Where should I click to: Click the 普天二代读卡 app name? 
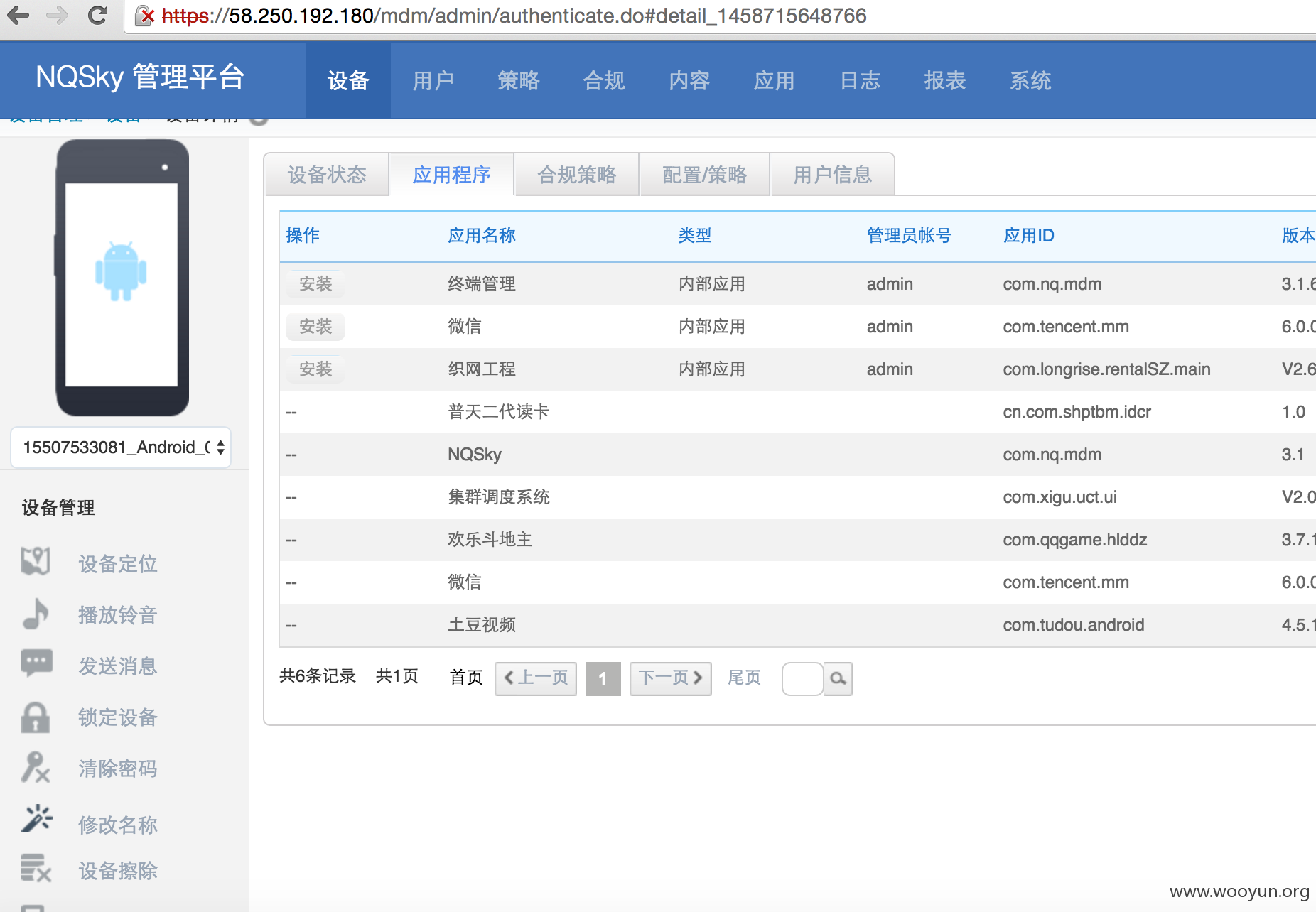coord(499,412)
